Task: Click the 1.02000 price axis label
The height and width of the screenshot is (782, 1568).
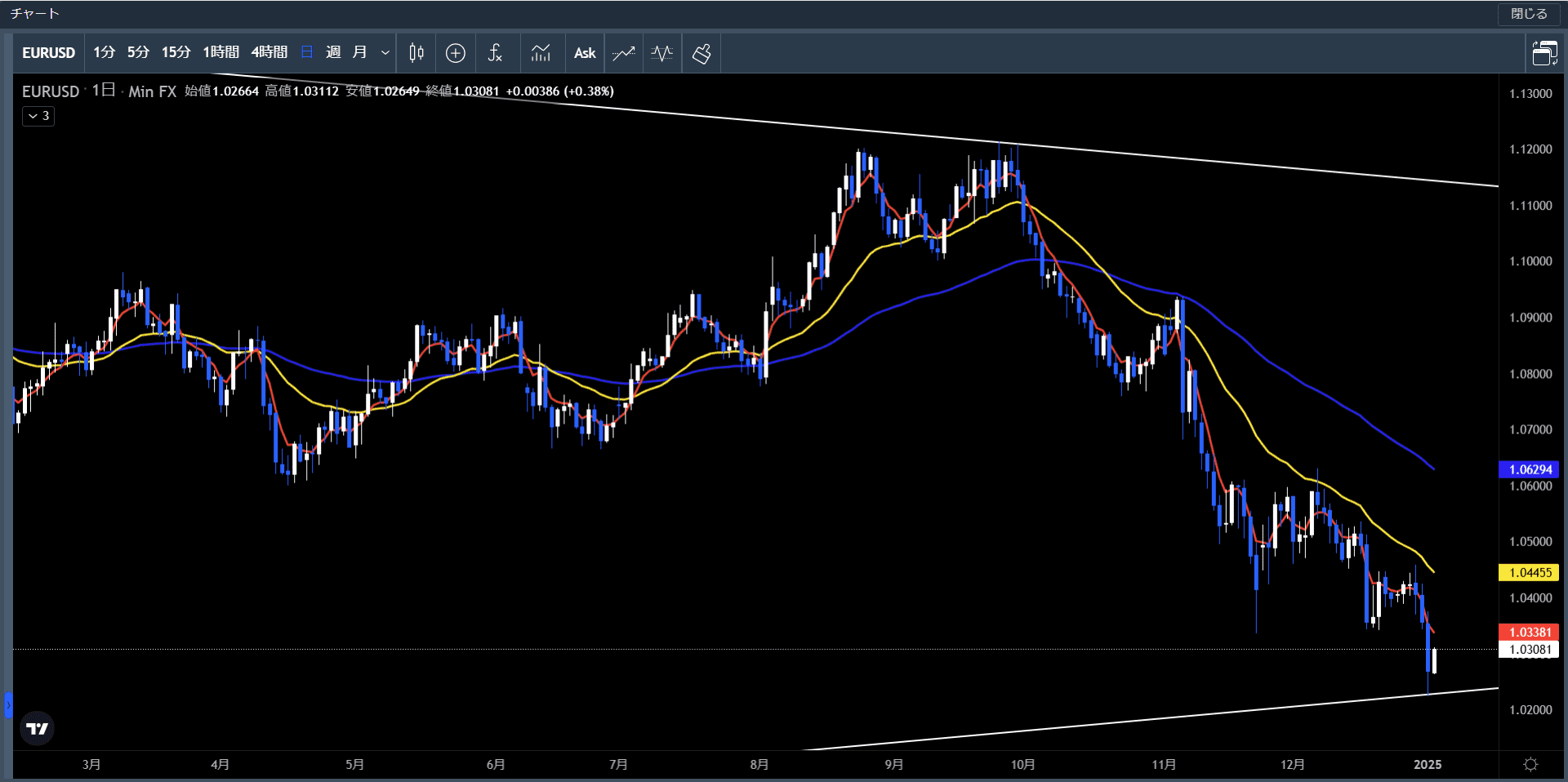Action: click(1530, 710)
